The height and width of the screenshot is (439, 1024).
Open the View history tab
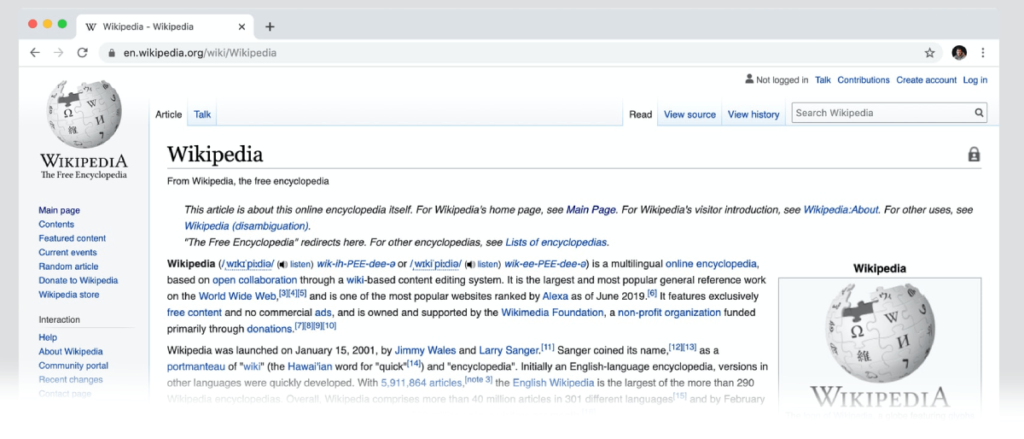point(754,114)
